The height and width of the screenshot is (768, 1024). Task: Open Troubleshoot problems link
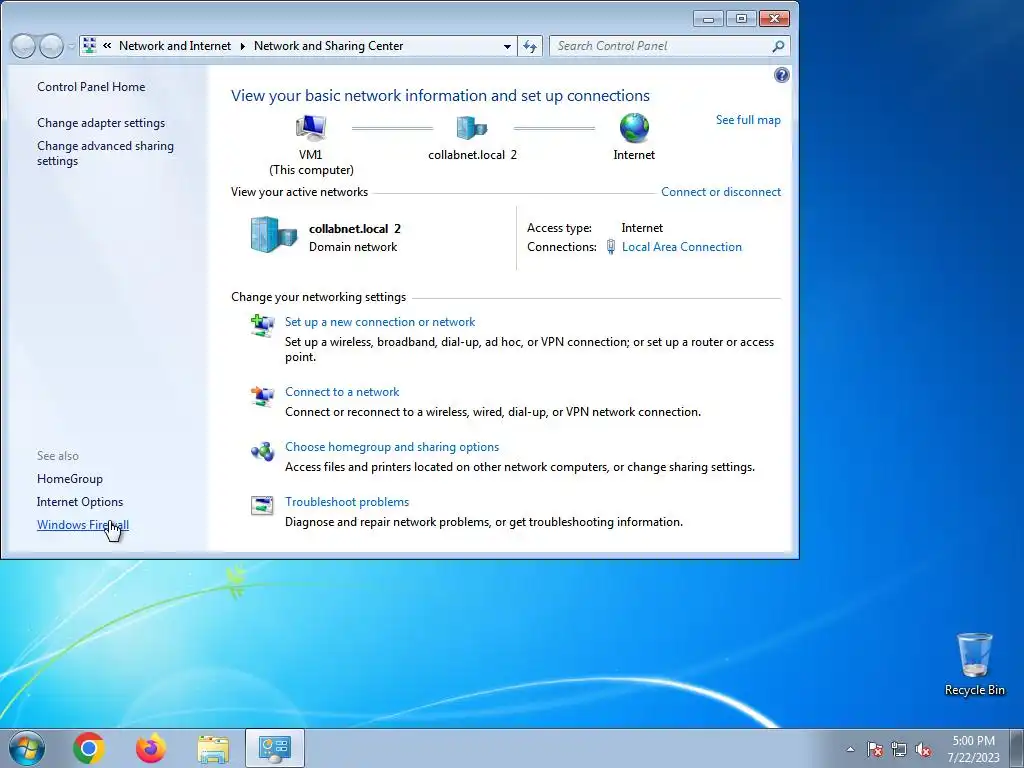(x=347, y=502)
